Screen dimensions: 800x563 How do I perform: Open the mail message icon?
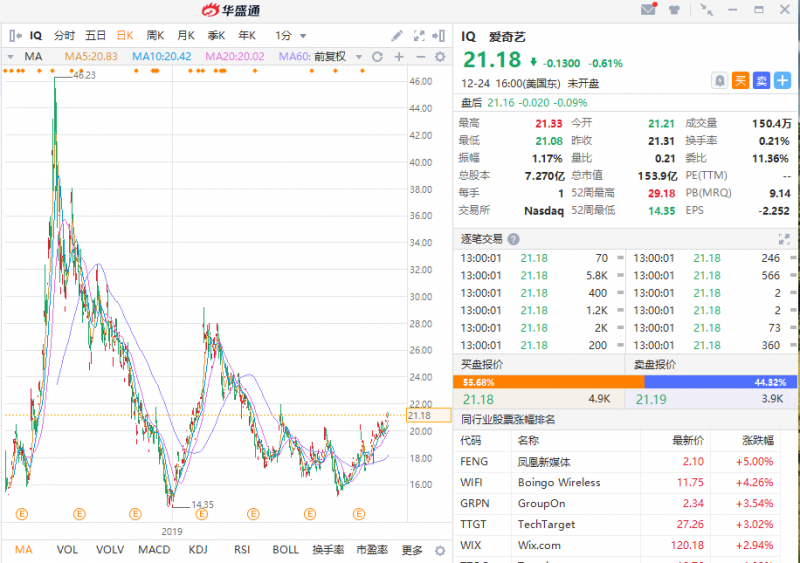pyautogui.click(x=648, y=9)
